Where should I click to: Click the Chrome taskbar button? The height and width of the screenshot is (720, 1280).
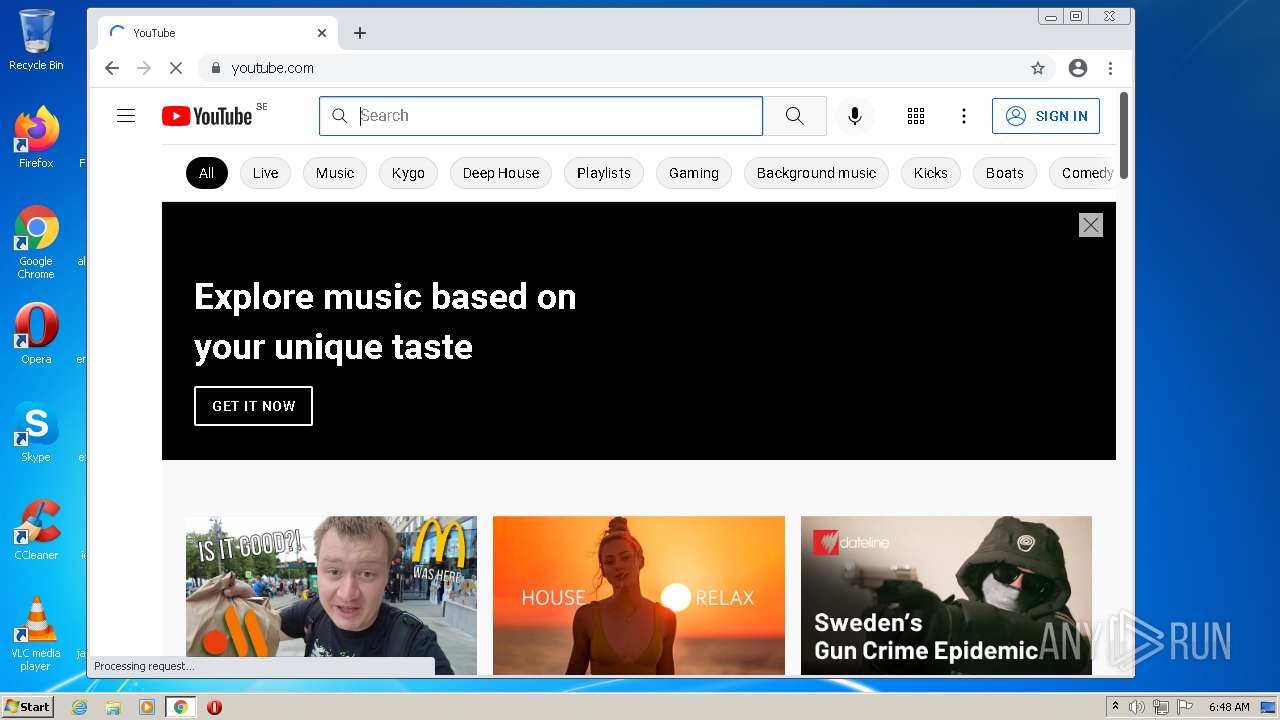[x=181, y=707]
